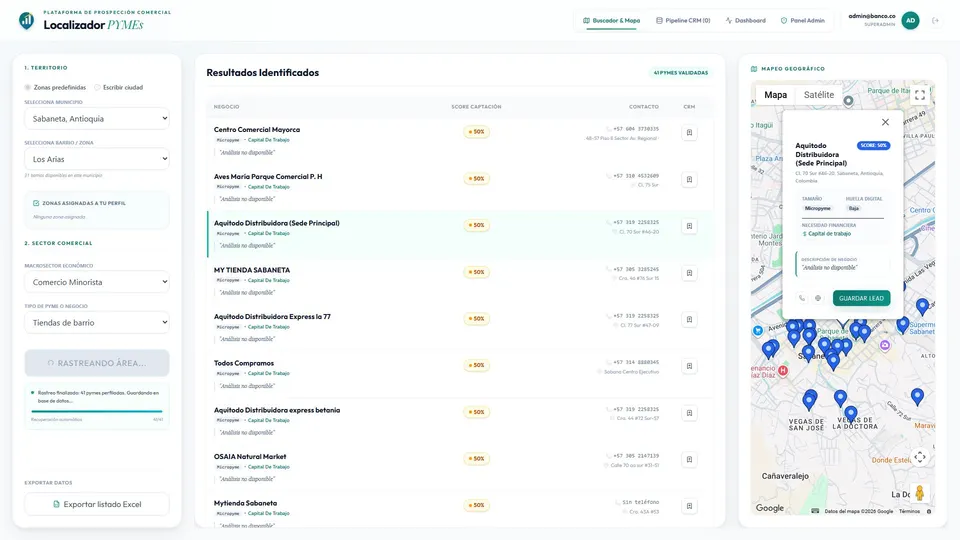Screen dimensions: 960x540
Task: Switch to Dashboard tab
Action: click(x=745, y=20)
